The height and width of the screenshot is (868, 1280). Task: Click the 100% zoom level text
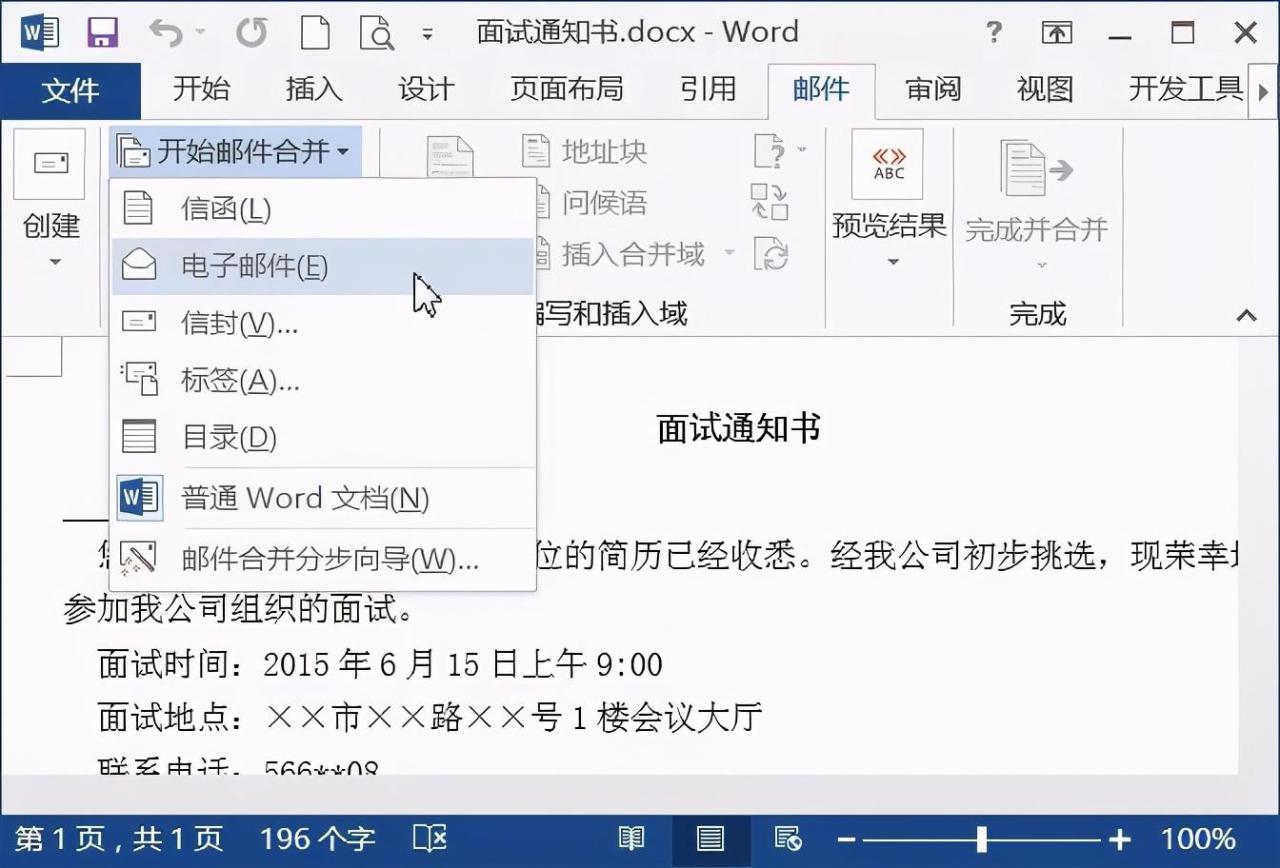tap(1198, 839)
